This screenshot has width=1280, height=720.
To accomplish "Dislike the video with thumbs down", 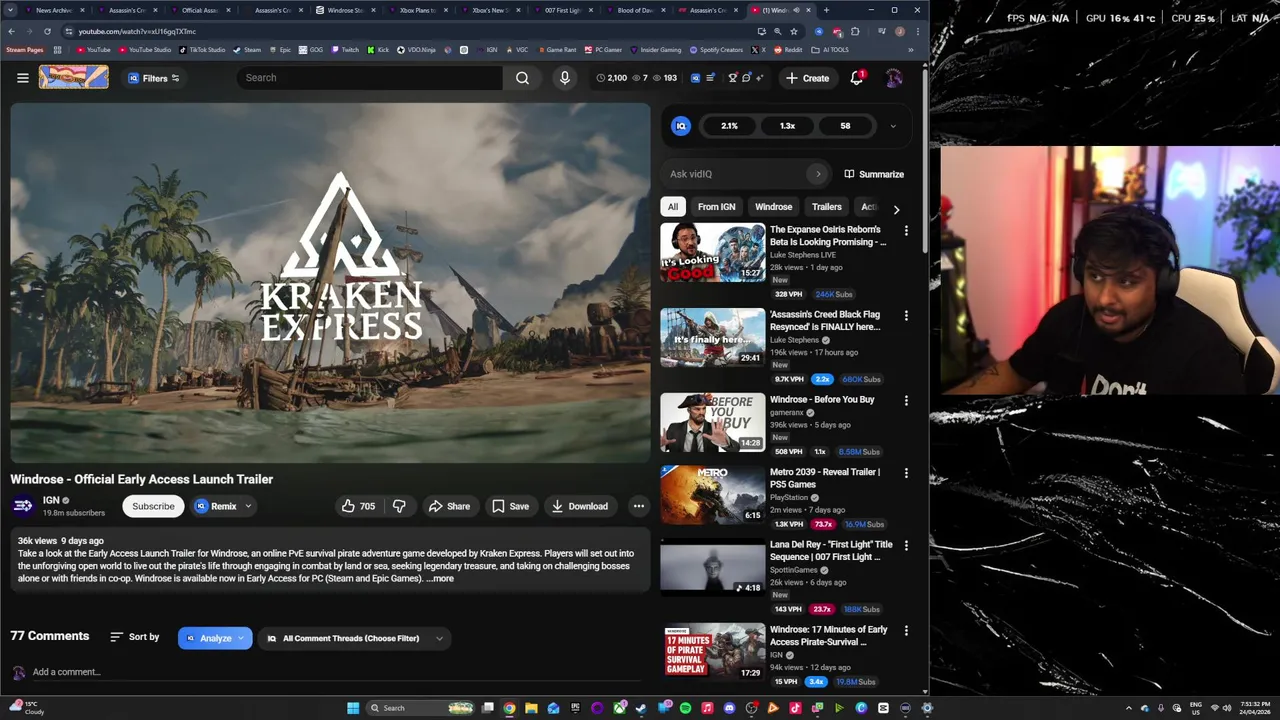I will tap(399, 506).
